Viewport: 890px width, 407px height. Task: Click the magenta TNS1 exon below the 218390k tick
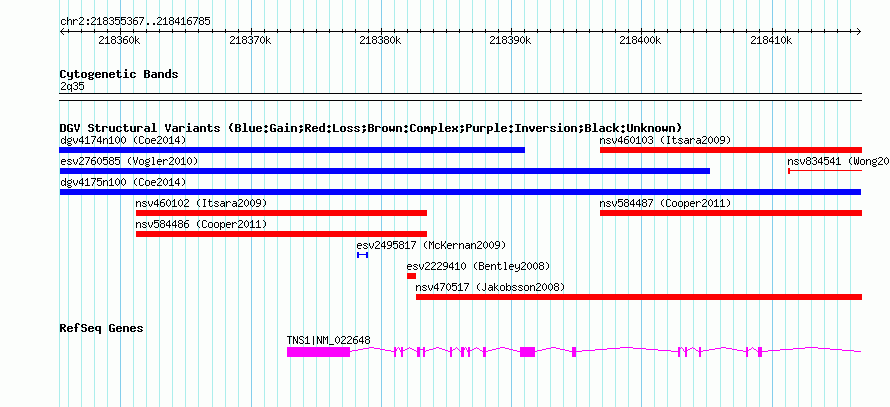click(527, 352)
